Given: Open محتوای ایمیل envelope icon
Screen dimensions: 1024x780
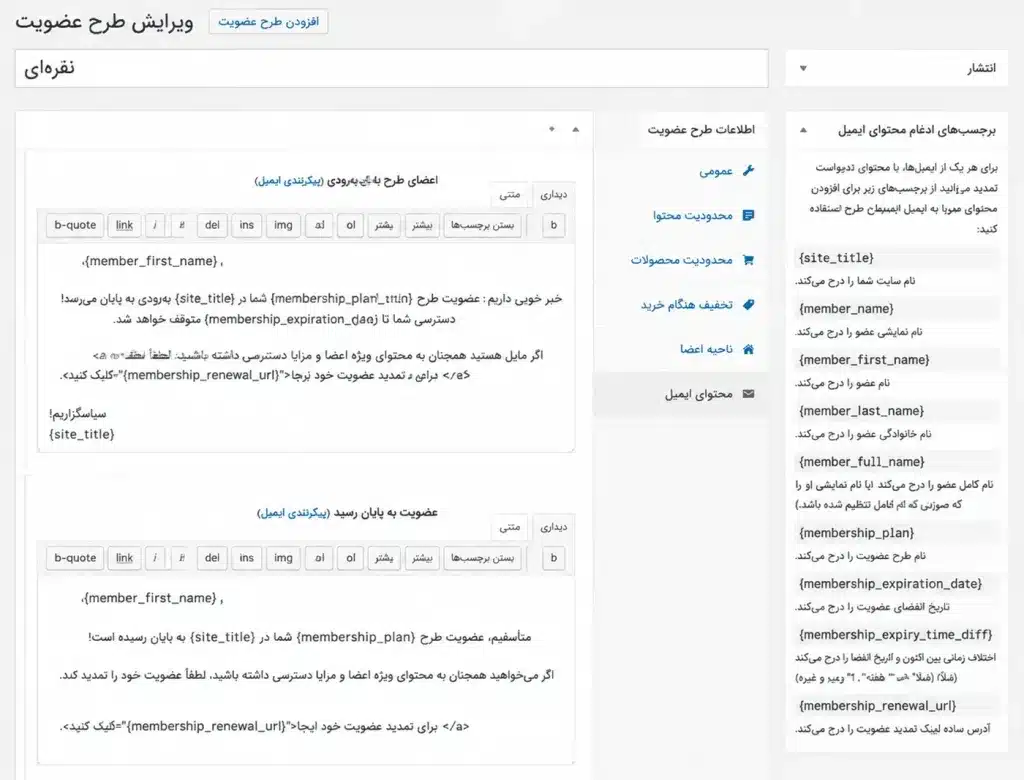Looking at the screenshot, I should (x=748, y=394).
